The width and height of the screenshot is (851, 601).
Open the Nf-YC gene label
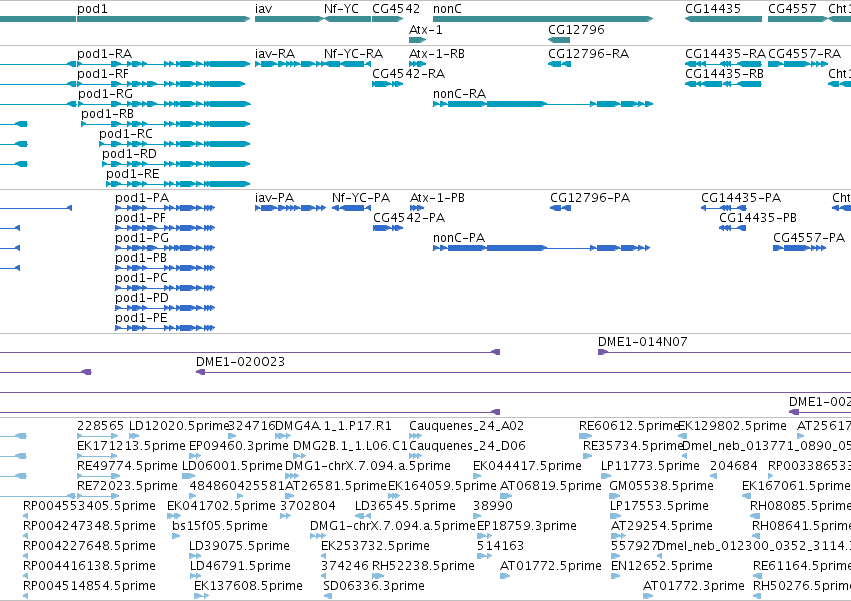pyautogui.click(x=341, y=9)
